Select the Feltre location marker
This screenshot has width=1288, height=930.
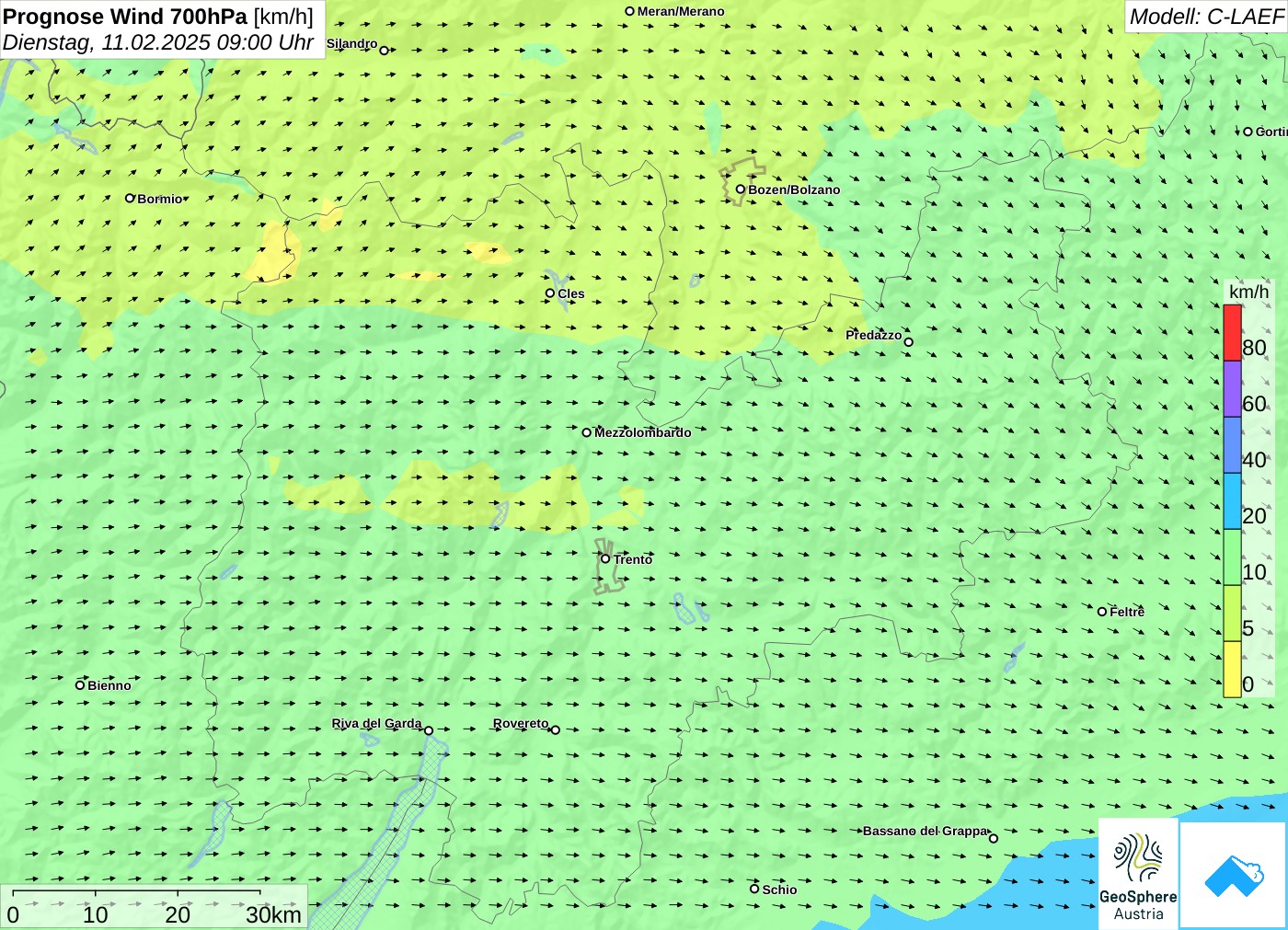point(1102,612)
